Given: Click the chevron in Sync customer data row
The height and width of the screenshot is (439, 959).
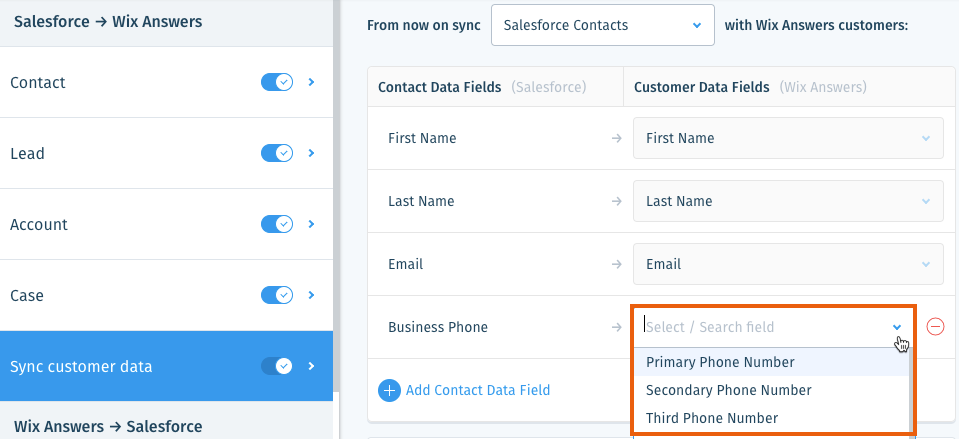Looking at the screenshot, I should 311,366.
